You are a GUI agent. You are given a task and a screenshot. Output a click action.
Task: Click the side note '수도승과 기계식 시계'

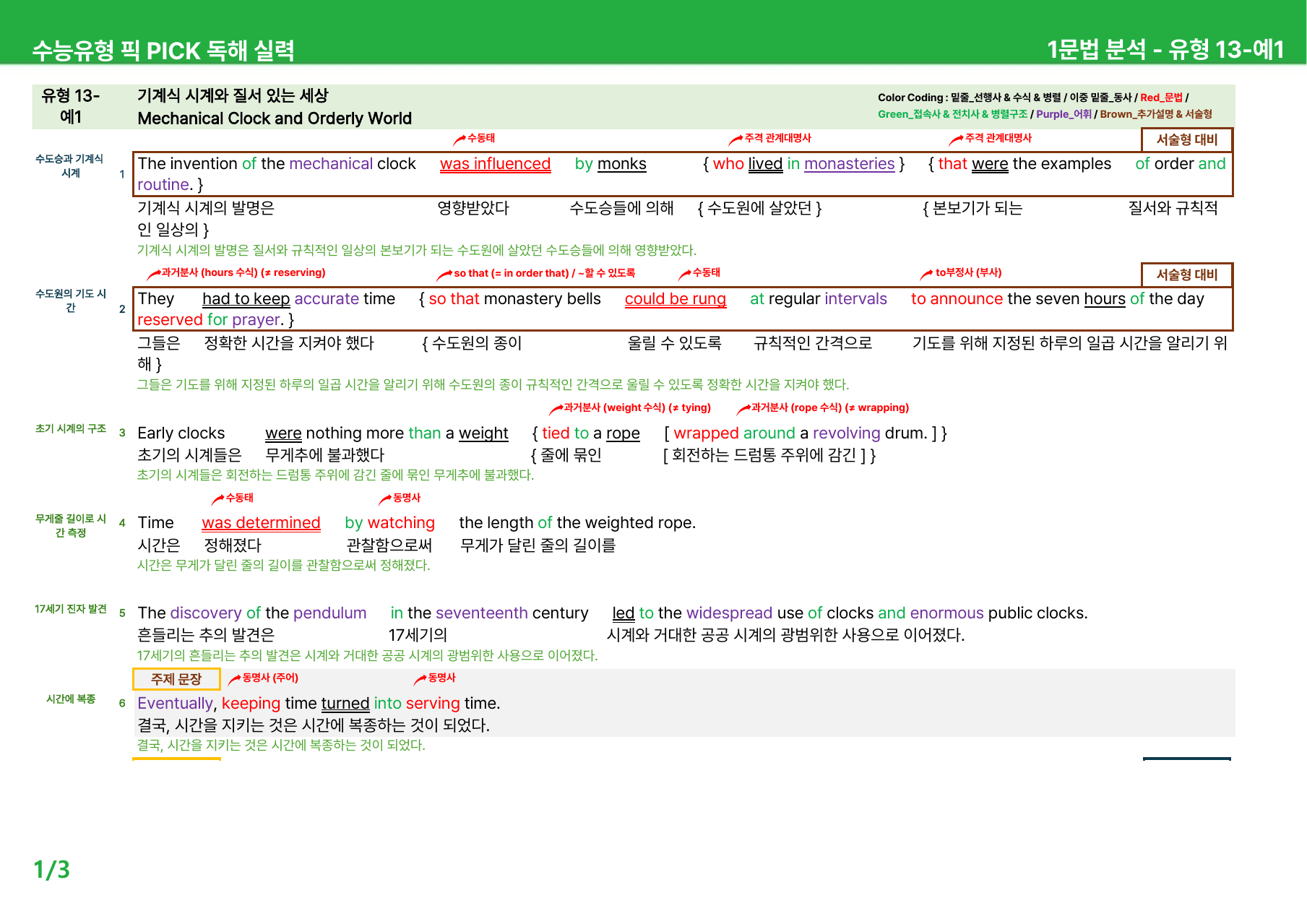click(70, 166)
